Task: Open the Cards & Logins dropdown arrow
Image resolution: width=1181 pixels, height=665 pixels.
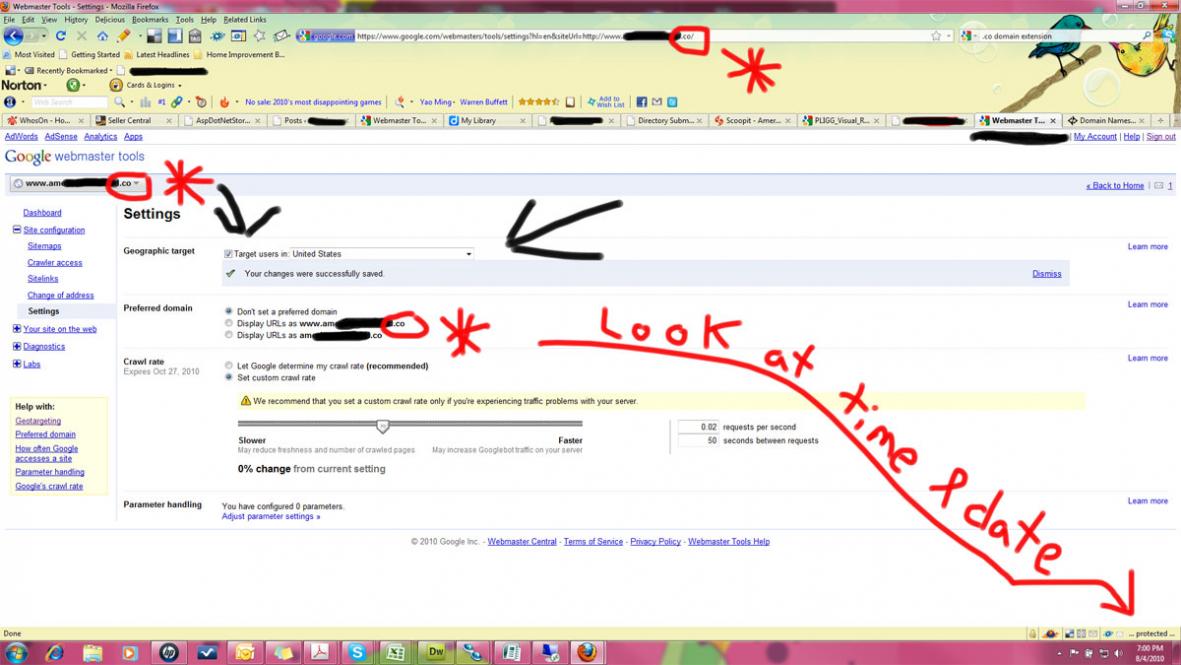Action: click(179, 86)
